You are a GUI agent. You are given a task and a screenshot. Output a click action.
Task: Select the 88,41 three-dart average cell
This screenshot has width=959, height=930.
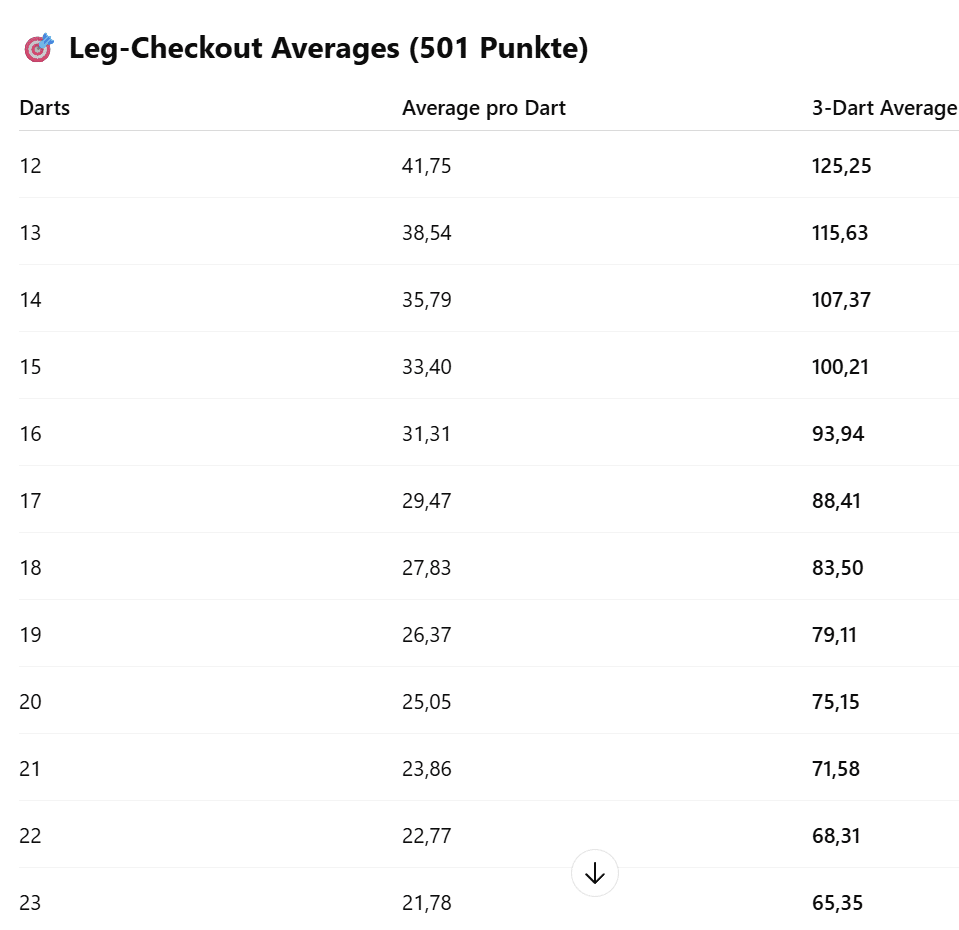(x=836, y=501)
